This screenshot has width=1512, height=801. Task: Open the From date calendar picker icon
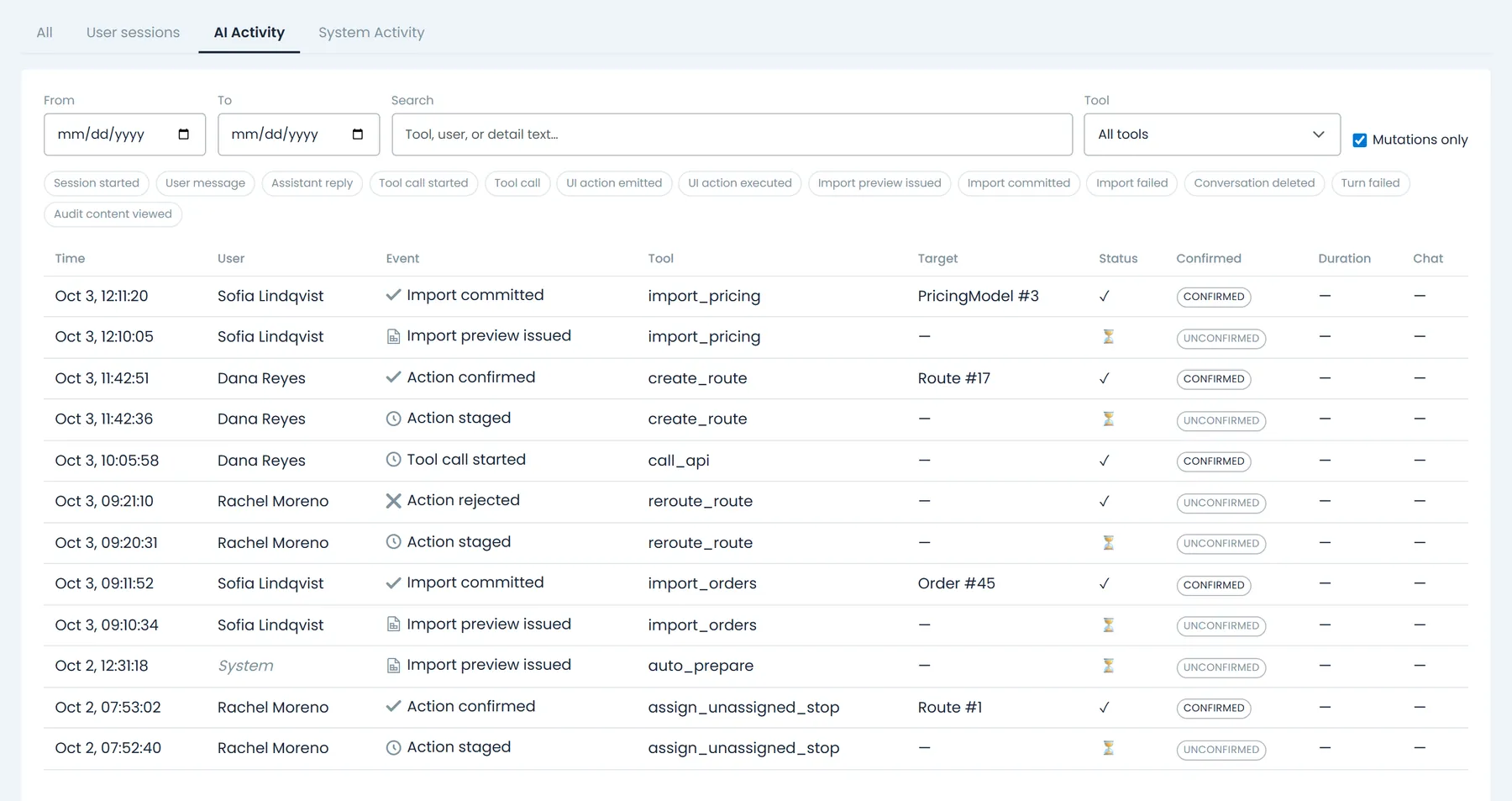[x=184, y=134]
